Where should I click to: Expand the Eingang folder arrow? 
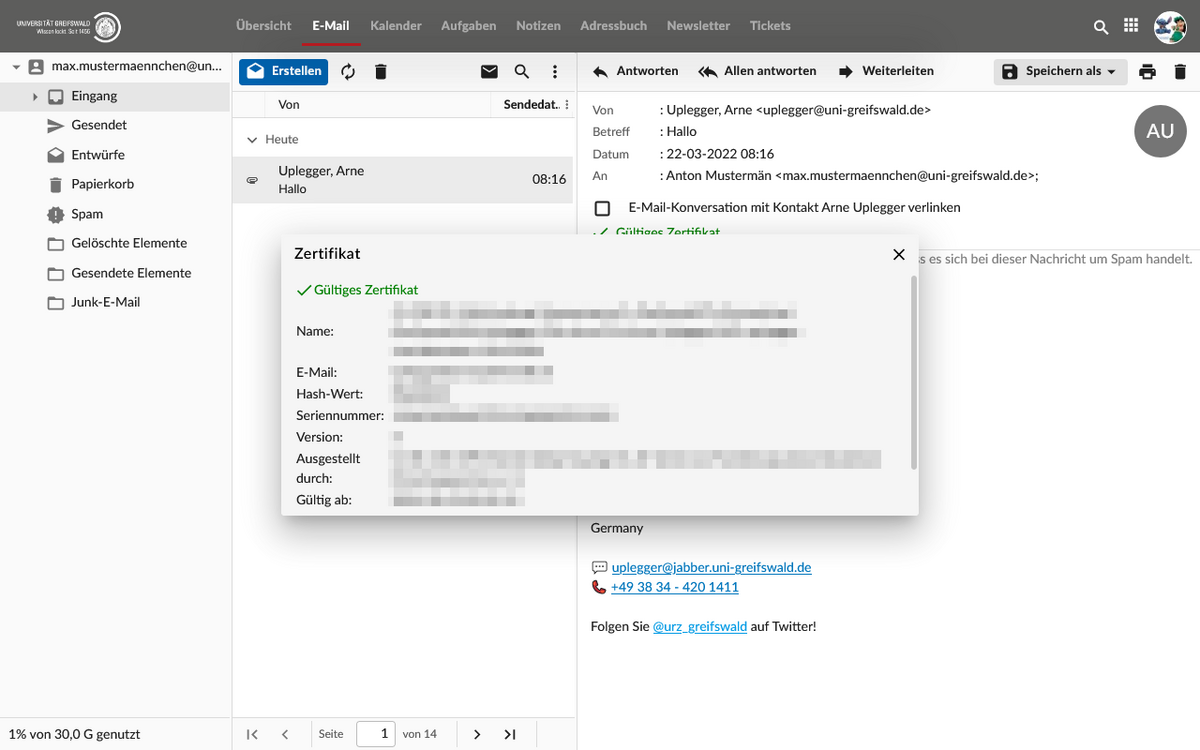(35, 97)
